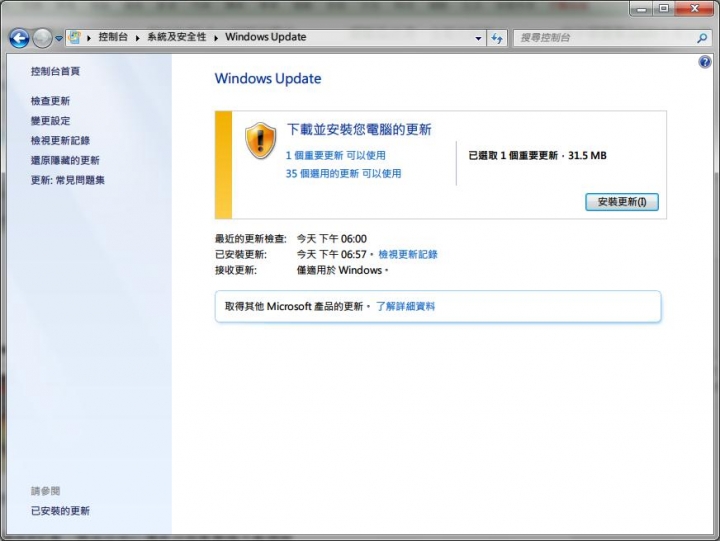Click the search magnifier icon
720x541 pixels.
tap(702, 38)
